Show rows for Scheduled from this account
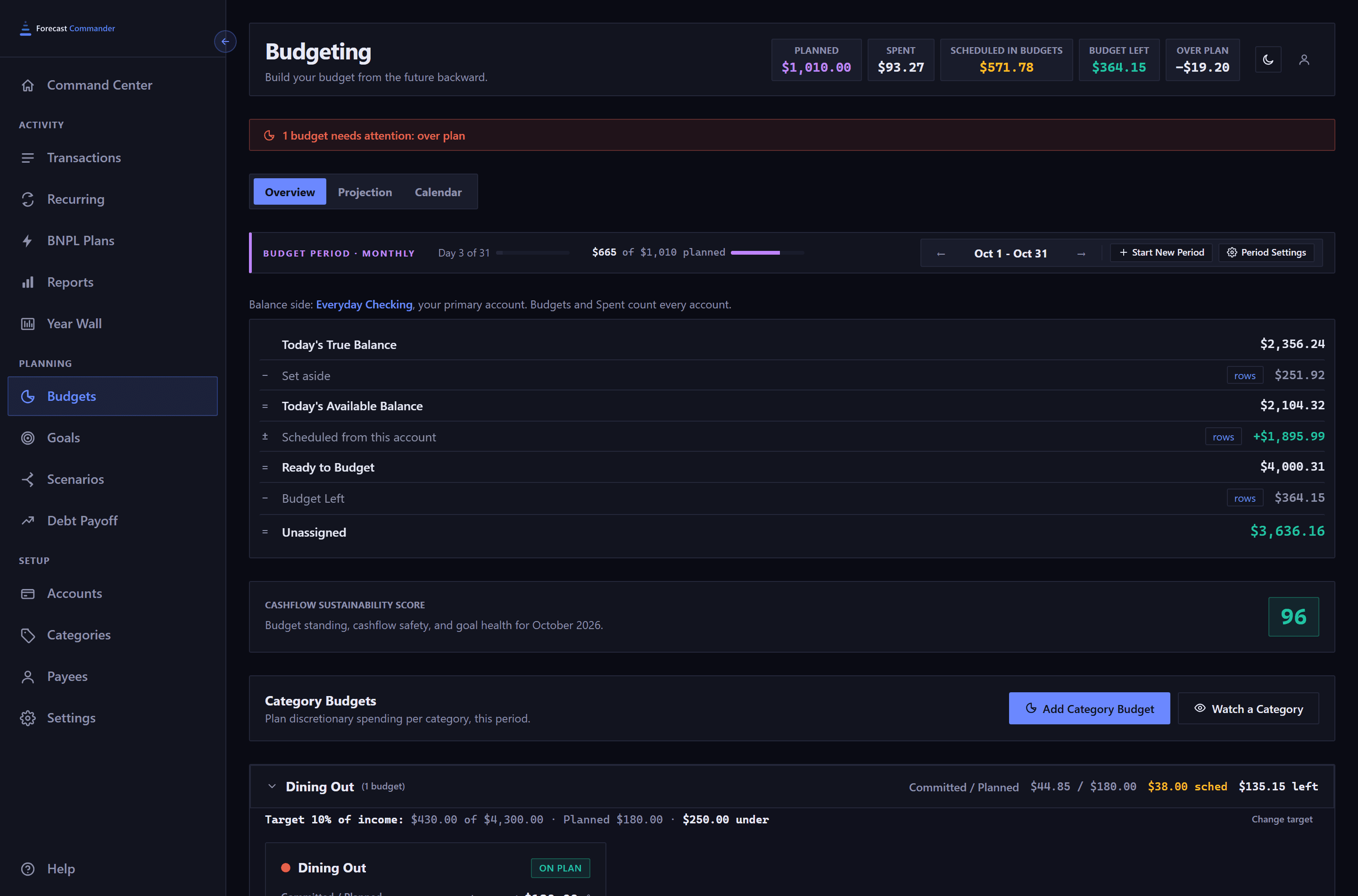1358x896 pixels. pos(1223,437)
